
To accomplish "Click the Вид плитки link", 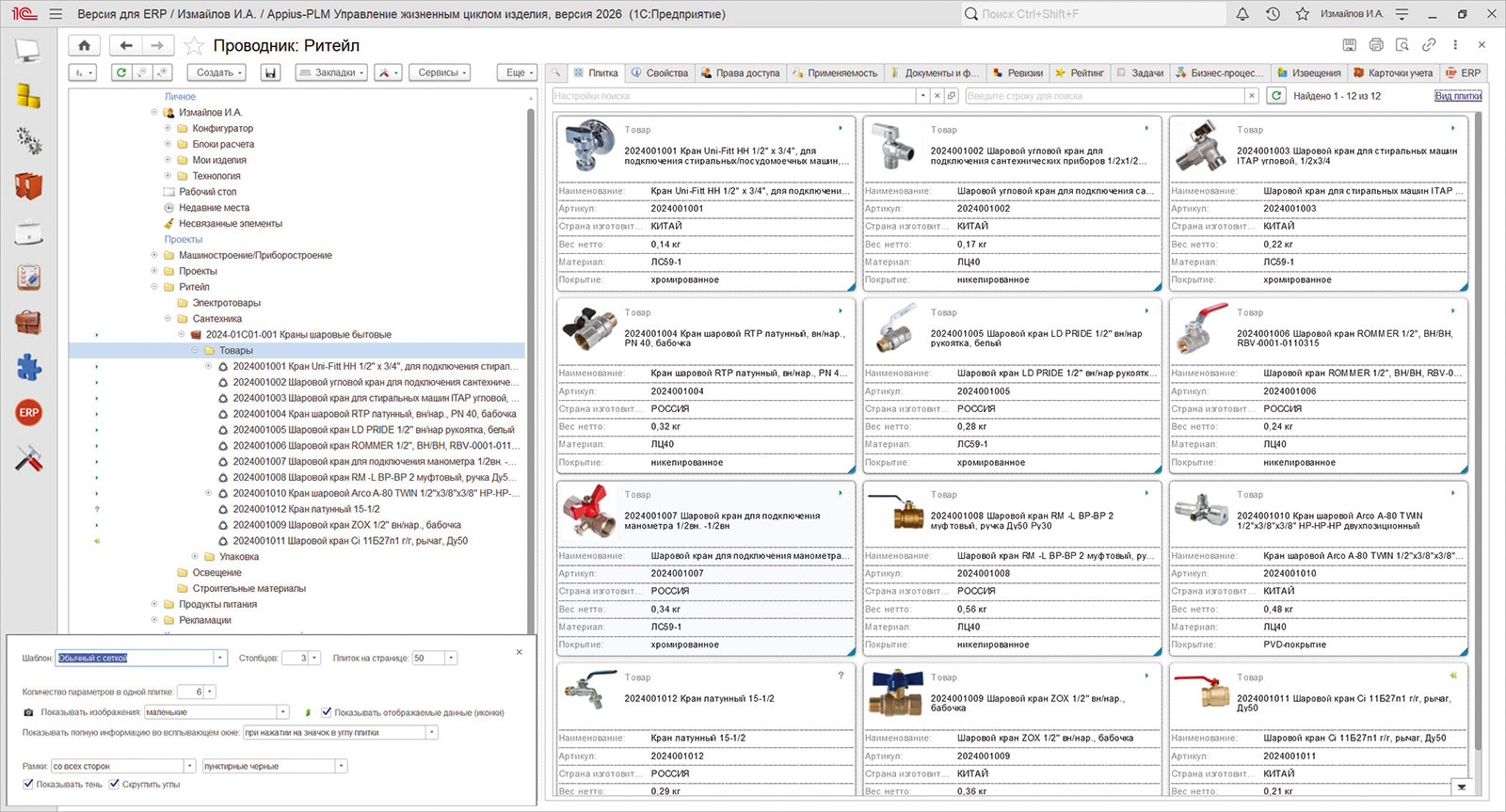I will click(x=1458, y=96).
